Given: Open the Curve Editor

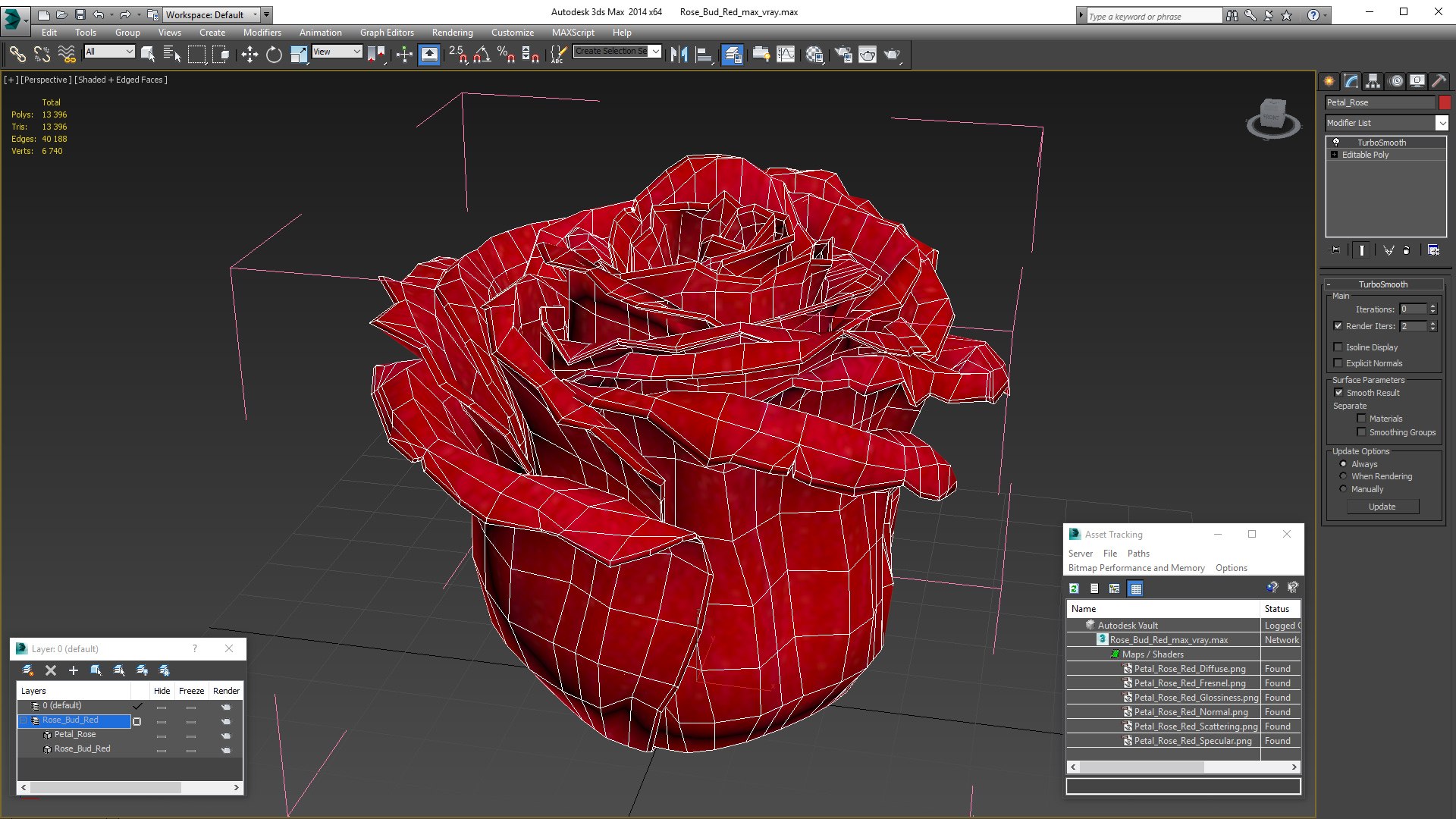Looking at the screenshot, I should click(786, 54).
